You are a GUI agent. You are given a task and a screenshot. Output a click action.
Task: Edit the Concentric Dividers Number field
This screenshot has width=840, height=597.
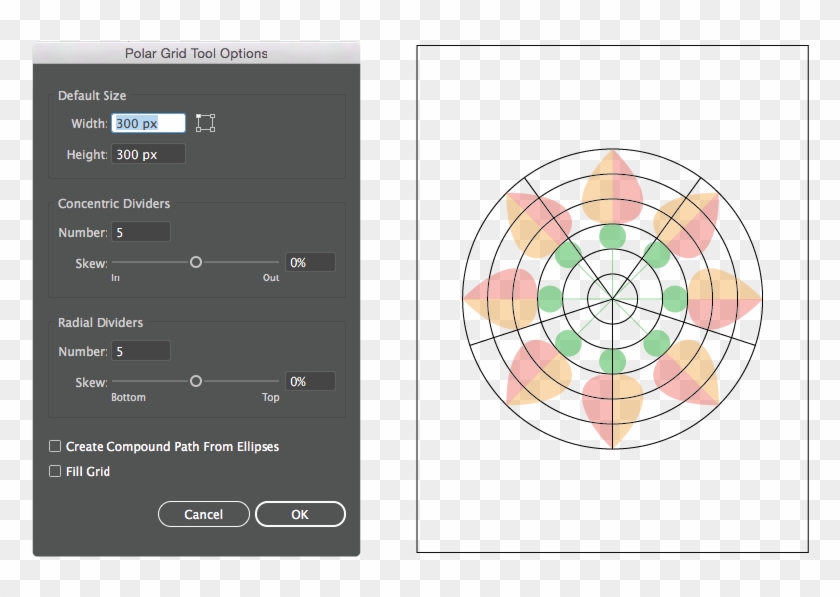click(x=140, y=231)
